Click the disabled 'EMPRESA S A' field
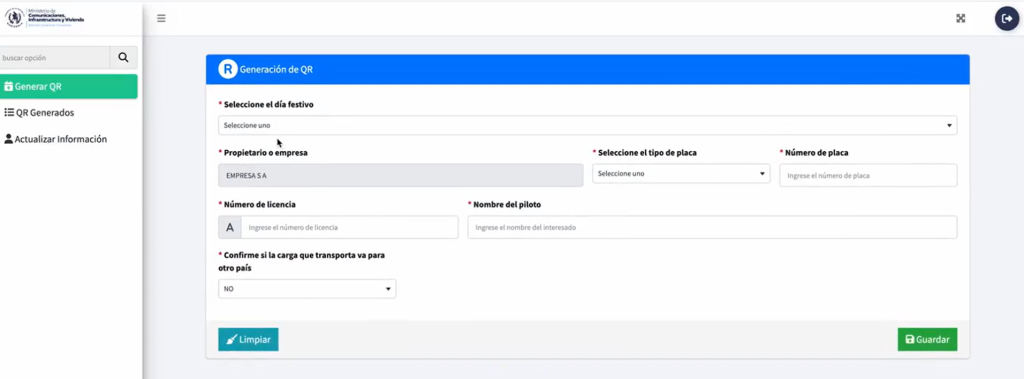Viewport: 1024px width, 379px height. coord(401,175)
